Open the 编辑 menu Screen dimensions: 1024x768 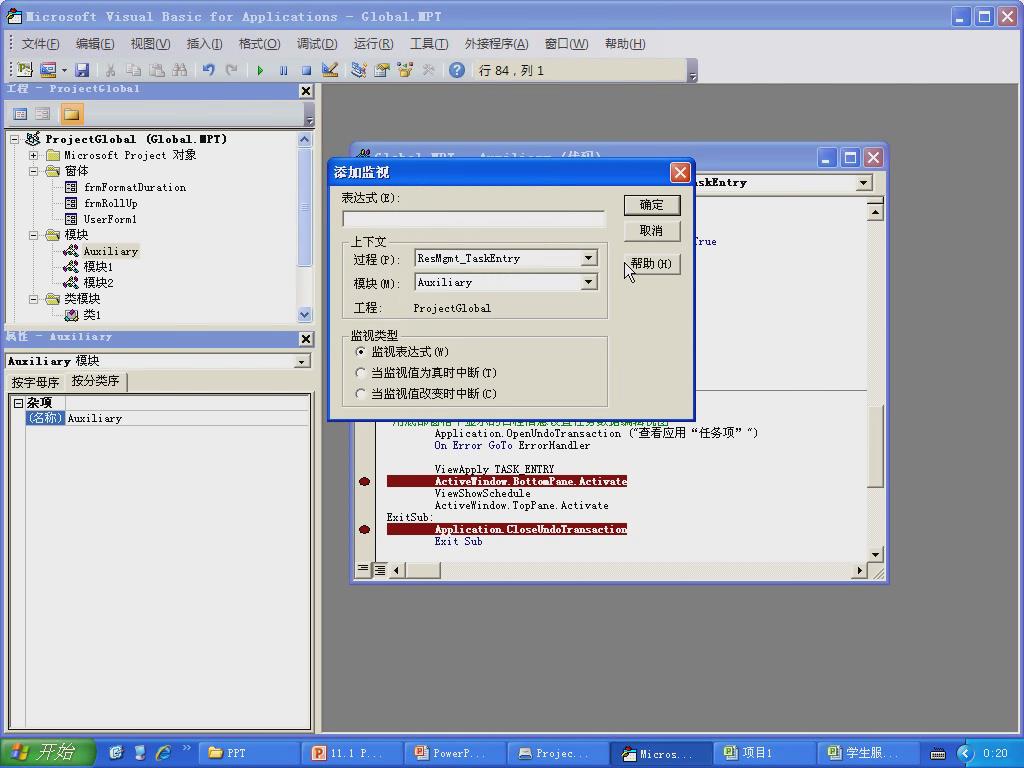(x=95, y=44)
